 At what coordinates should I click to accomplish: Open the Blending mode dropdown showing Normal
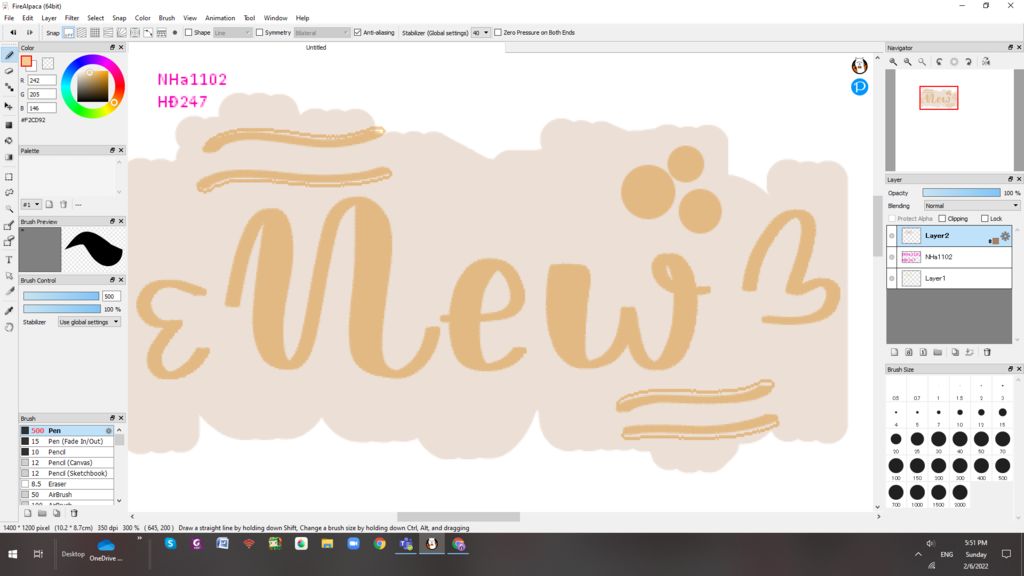pyautogui.click(x=971, y=206)
